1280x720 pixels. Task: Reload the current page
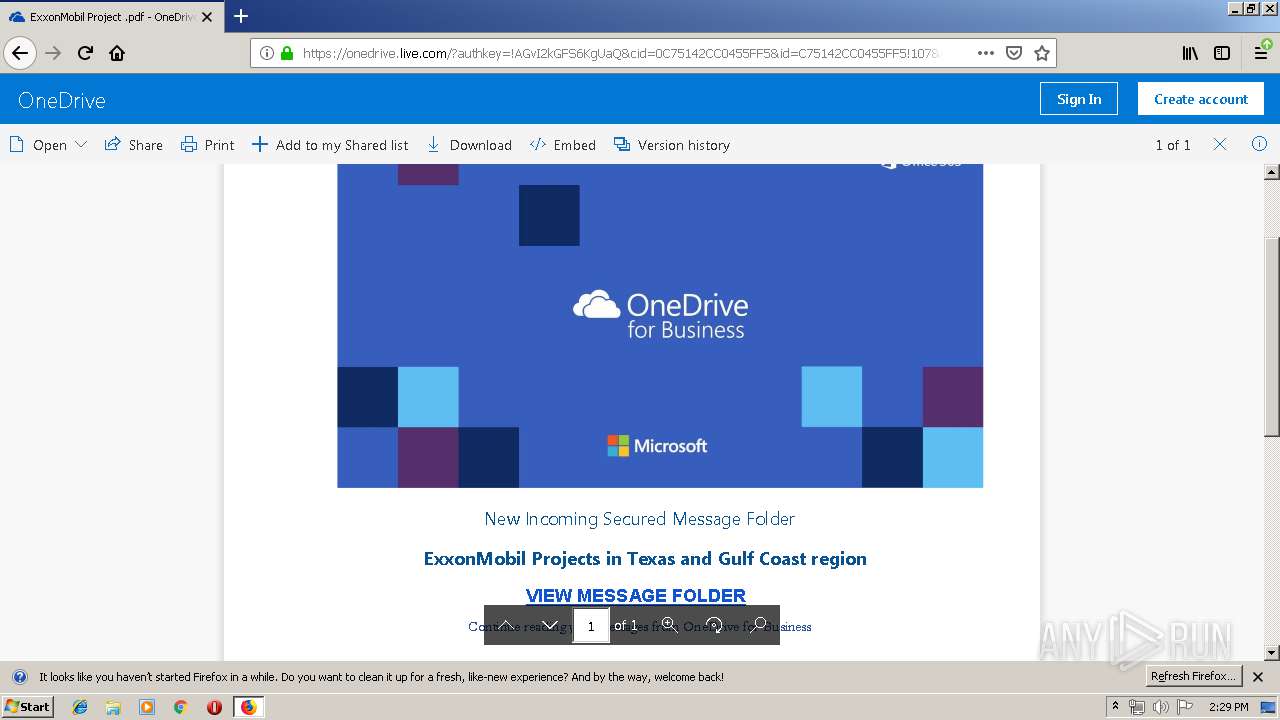[x=85, y=53]
